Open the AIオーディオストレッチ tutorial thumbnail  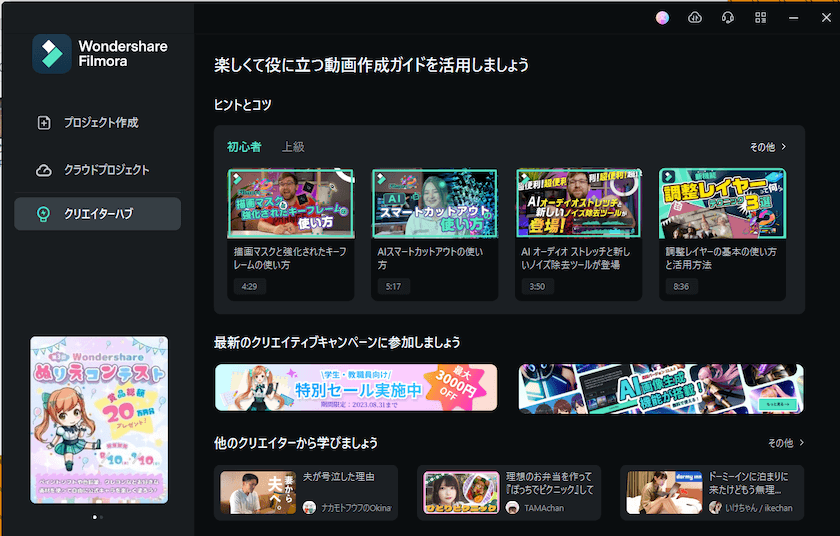[578, 202]
